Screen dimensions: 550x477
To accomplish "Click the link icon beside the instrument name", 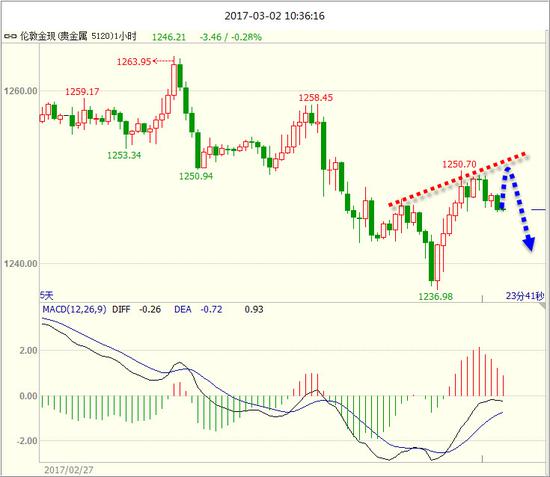I will (11, 36).
